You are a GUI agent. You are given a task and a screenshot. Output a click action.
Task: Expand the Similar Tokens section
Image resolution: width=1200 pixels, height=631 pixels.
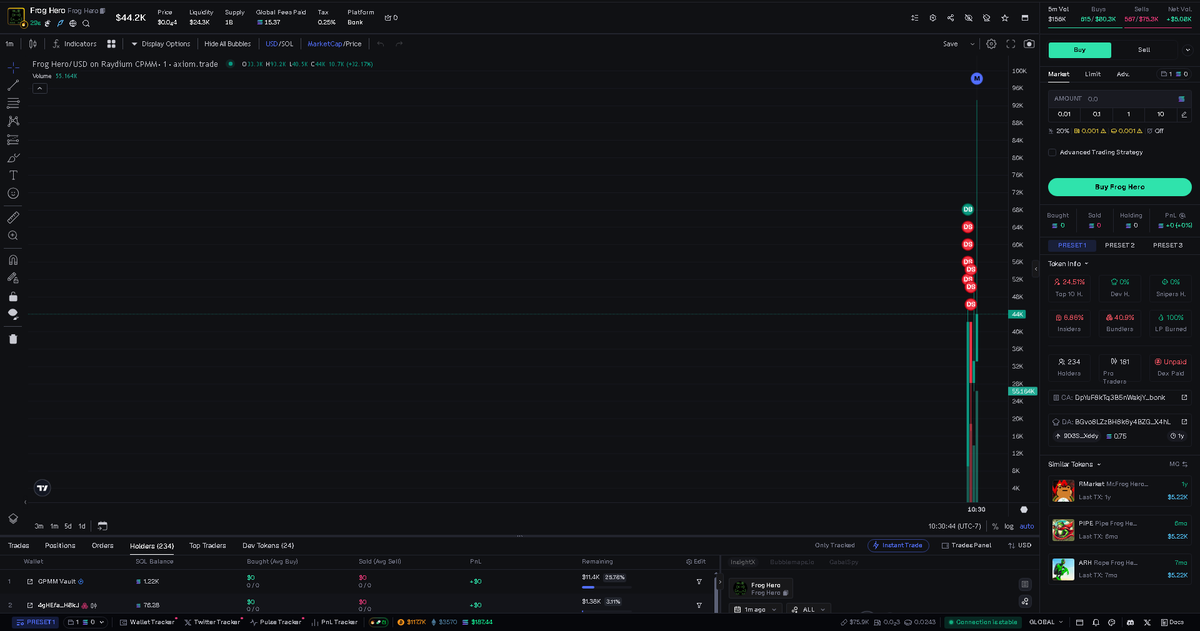click(1074, 464)
